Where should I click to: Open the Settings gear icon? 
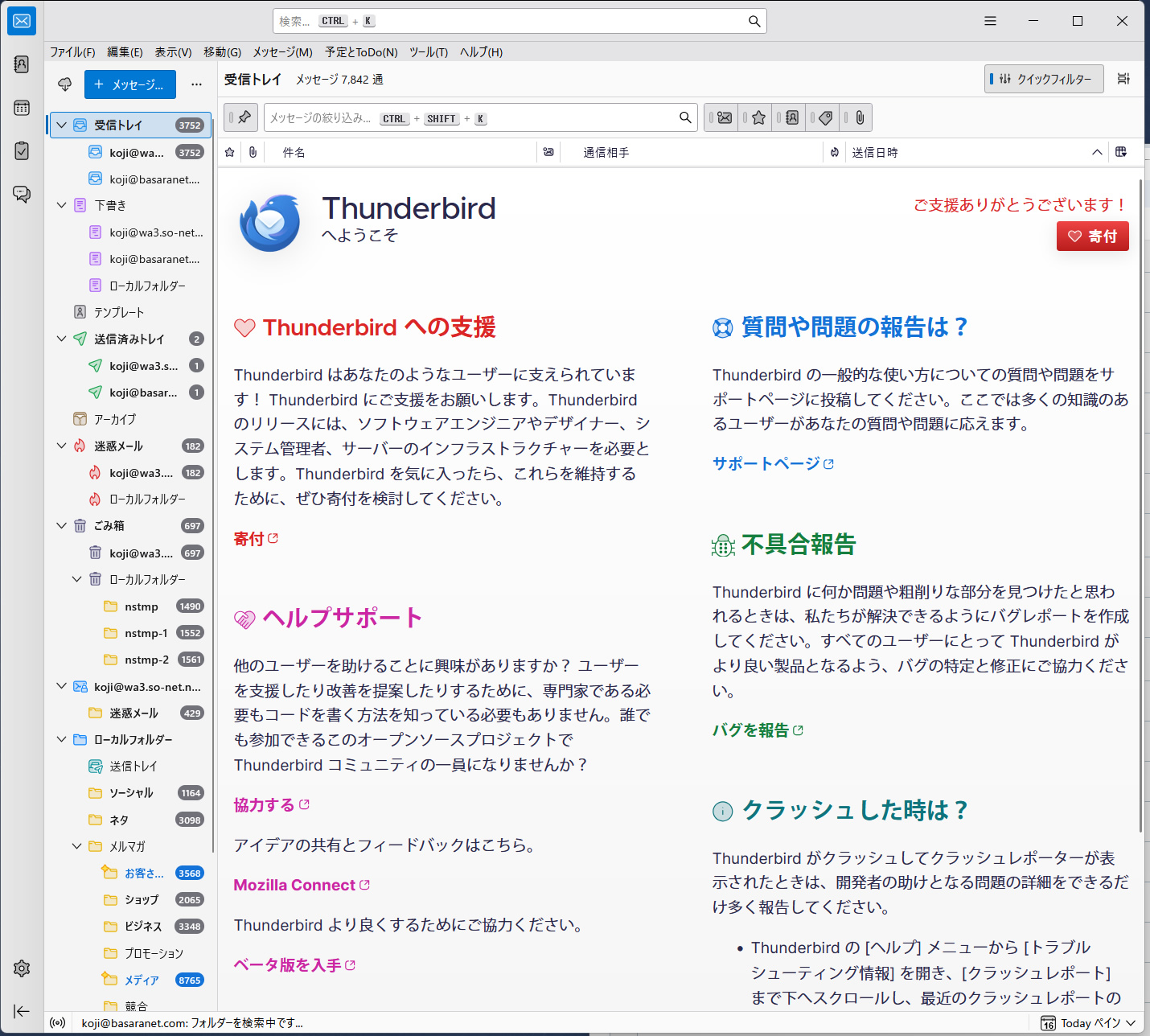tap(22, 968)
